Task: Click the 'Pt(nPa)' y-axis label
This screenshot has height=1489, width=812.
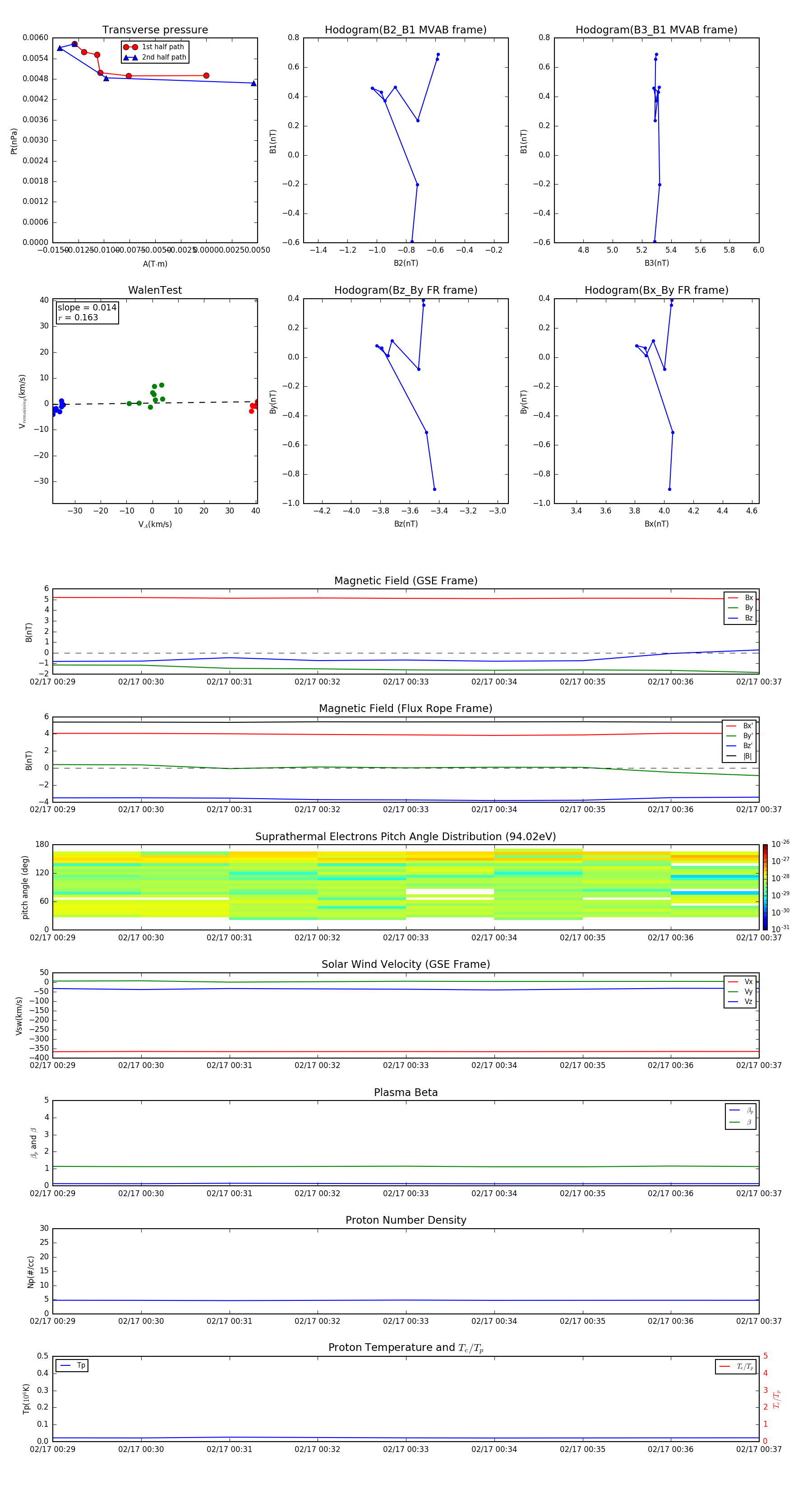Action: pos(14,141)
